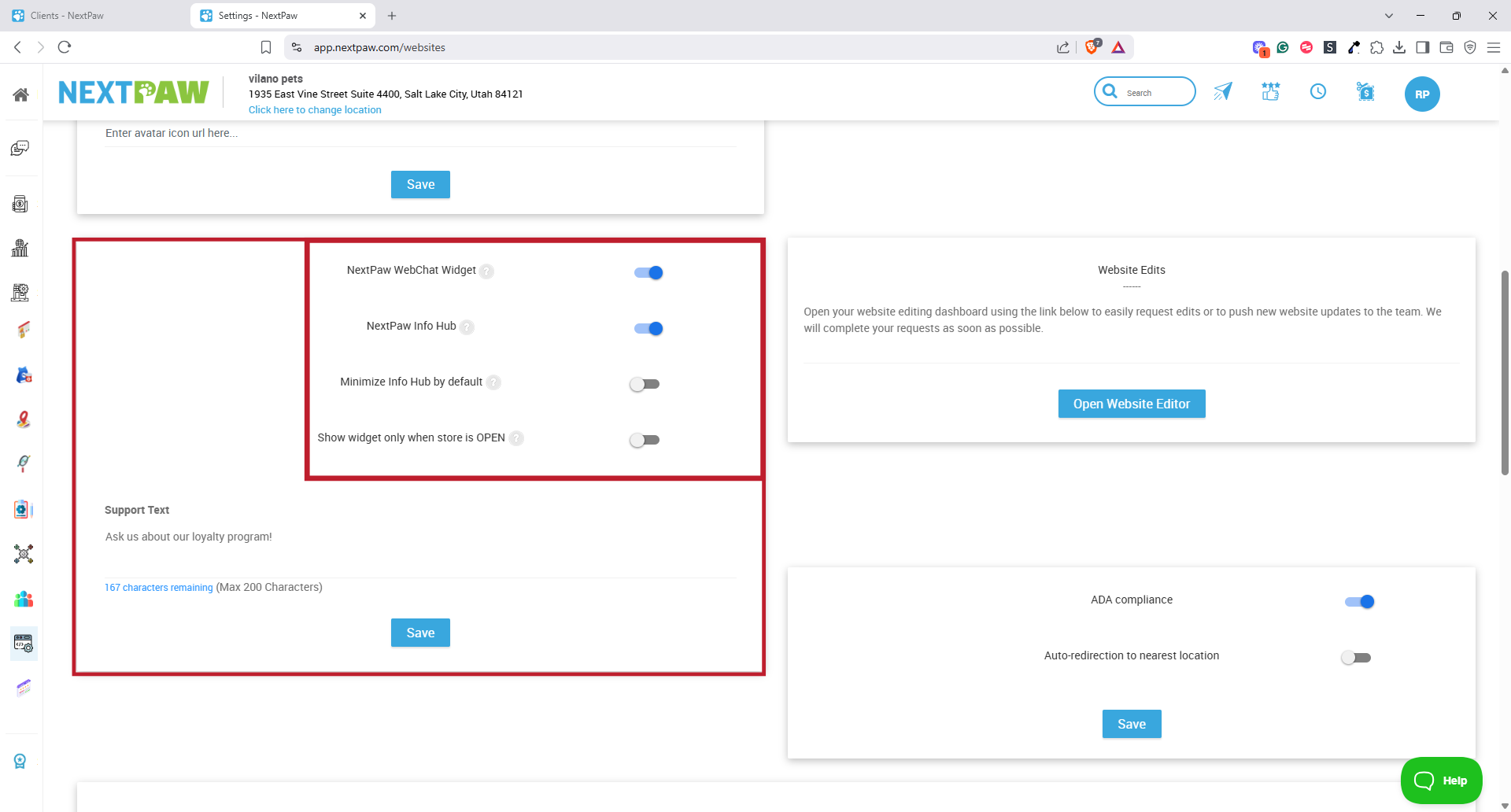Disable the NextPaw WebChat Widget toggle
This screenshot has height=812, width=1511.
click(648, 272)
